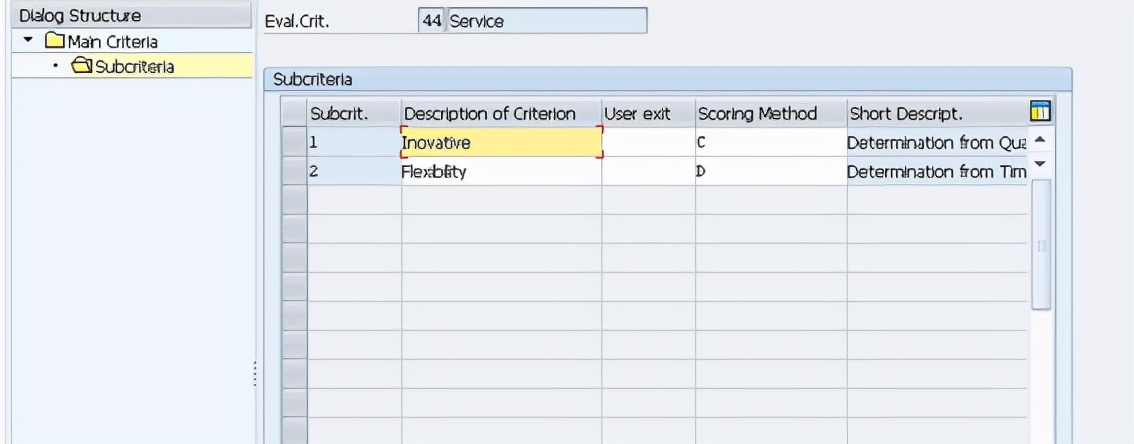Select the Subcriteria tree item
Image resolution: width=1134 pixels, height=444 pixels.
pyautogui.click(x=135, y=67)
